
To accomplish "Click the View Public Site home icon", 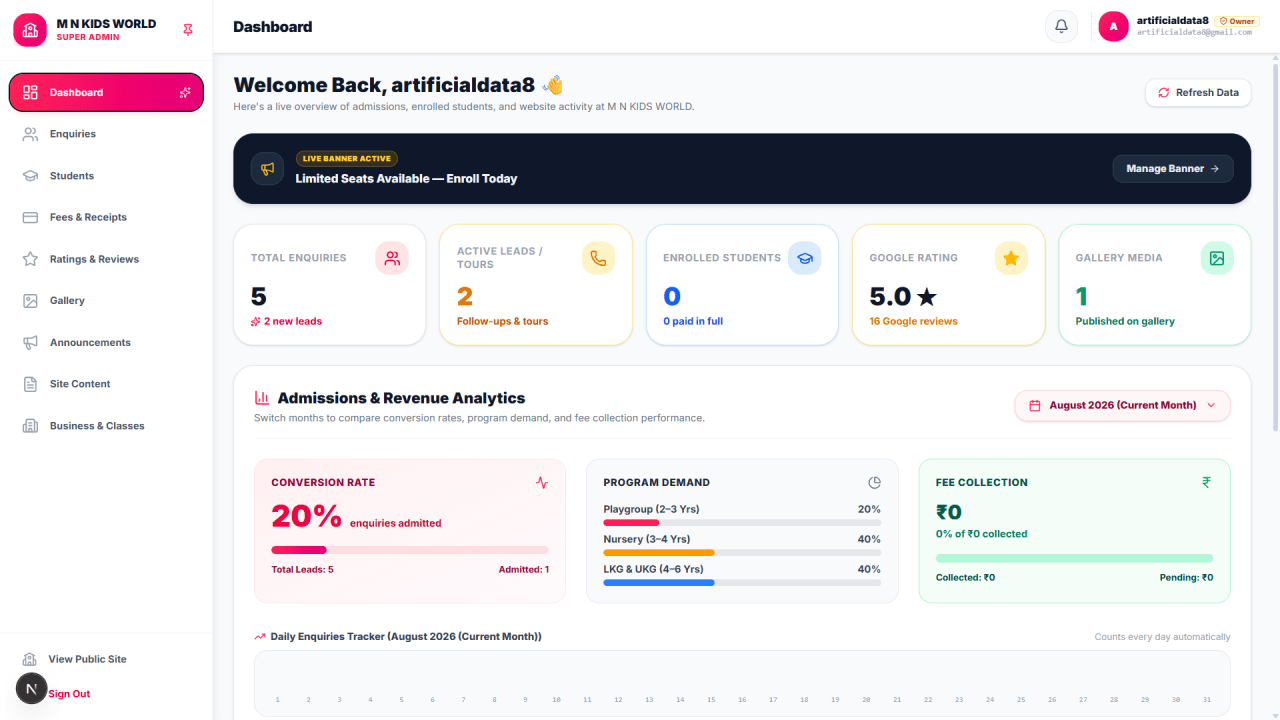I will (x=30, y=659).
